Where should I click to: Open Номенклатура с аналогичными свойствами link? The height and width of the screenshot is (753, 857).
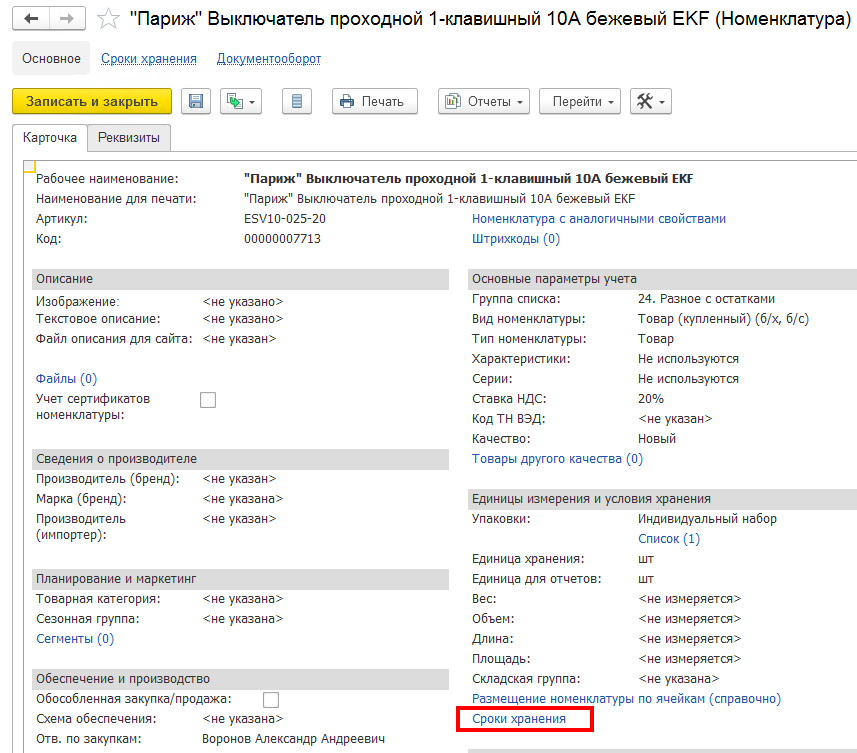point(599,219)
